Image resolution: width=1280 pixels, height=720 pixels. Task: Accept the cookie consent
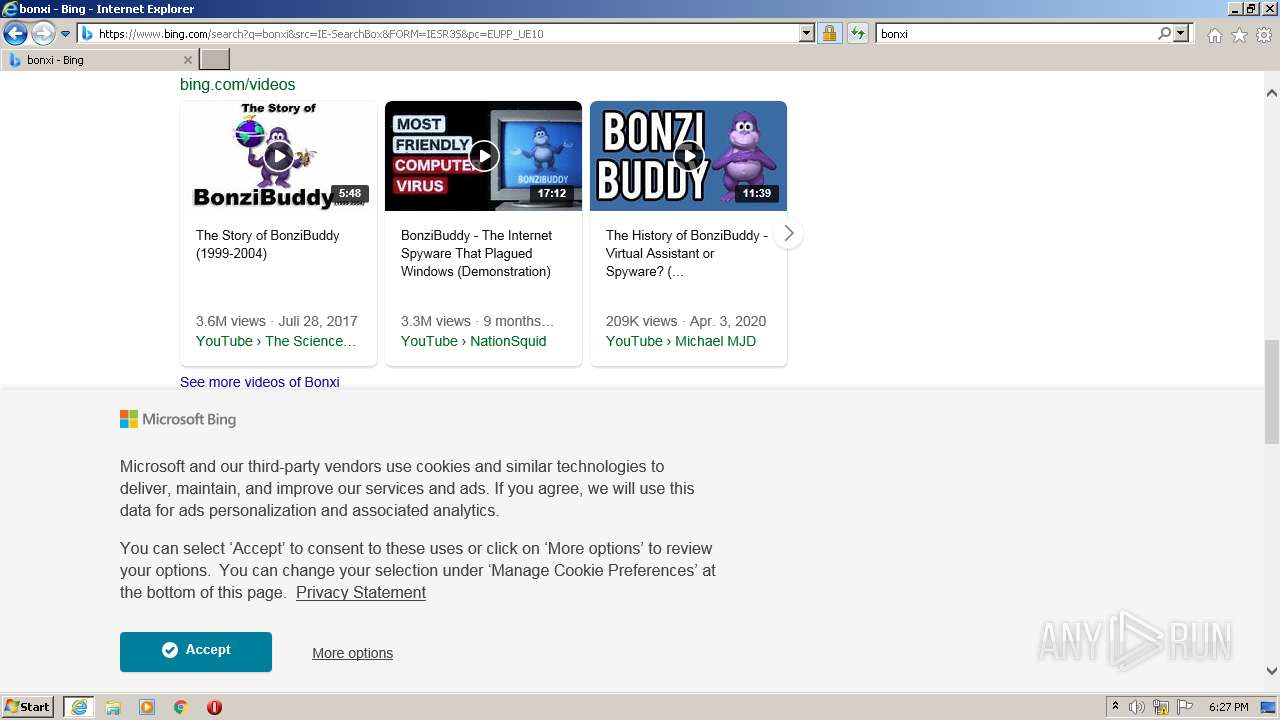[196, 651]
